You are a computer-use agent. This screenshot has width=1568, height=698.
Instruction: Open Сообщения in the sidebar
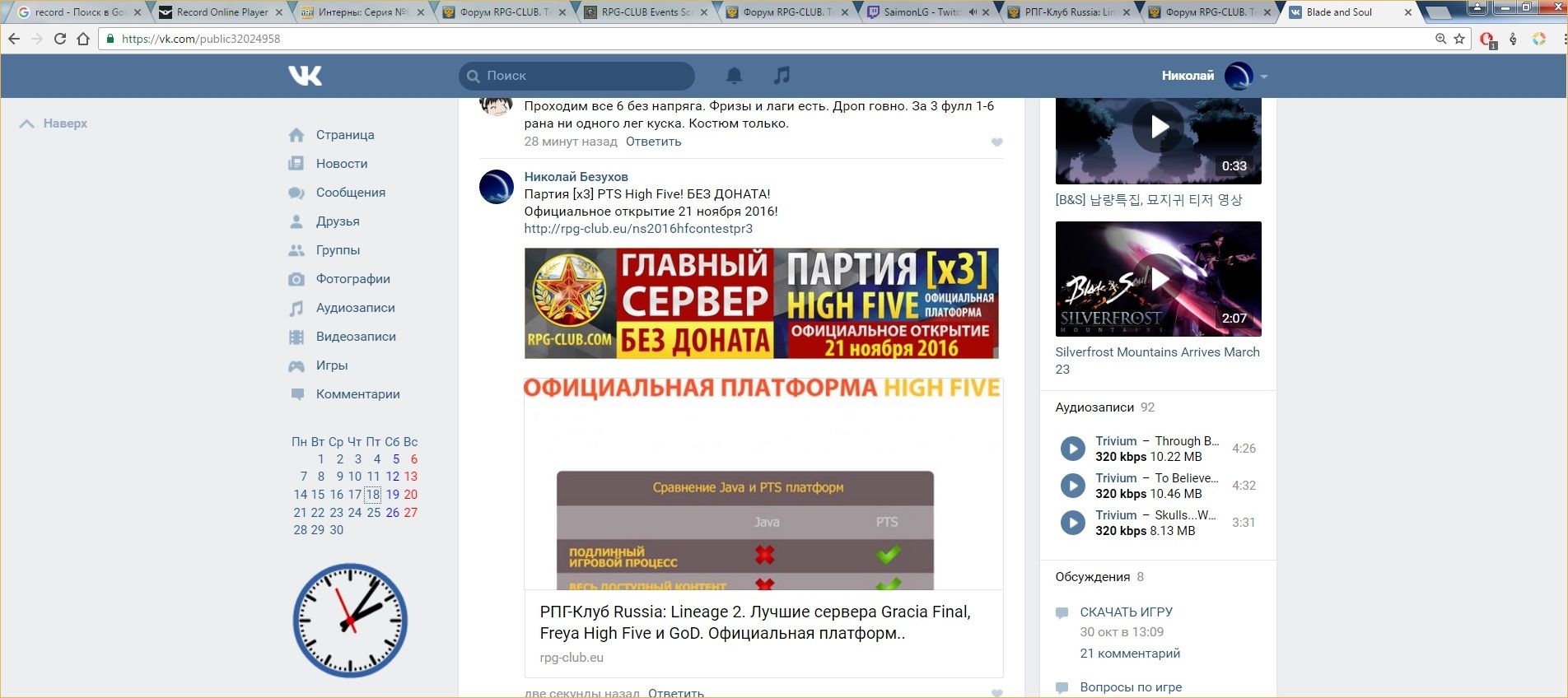coord(351,193)
